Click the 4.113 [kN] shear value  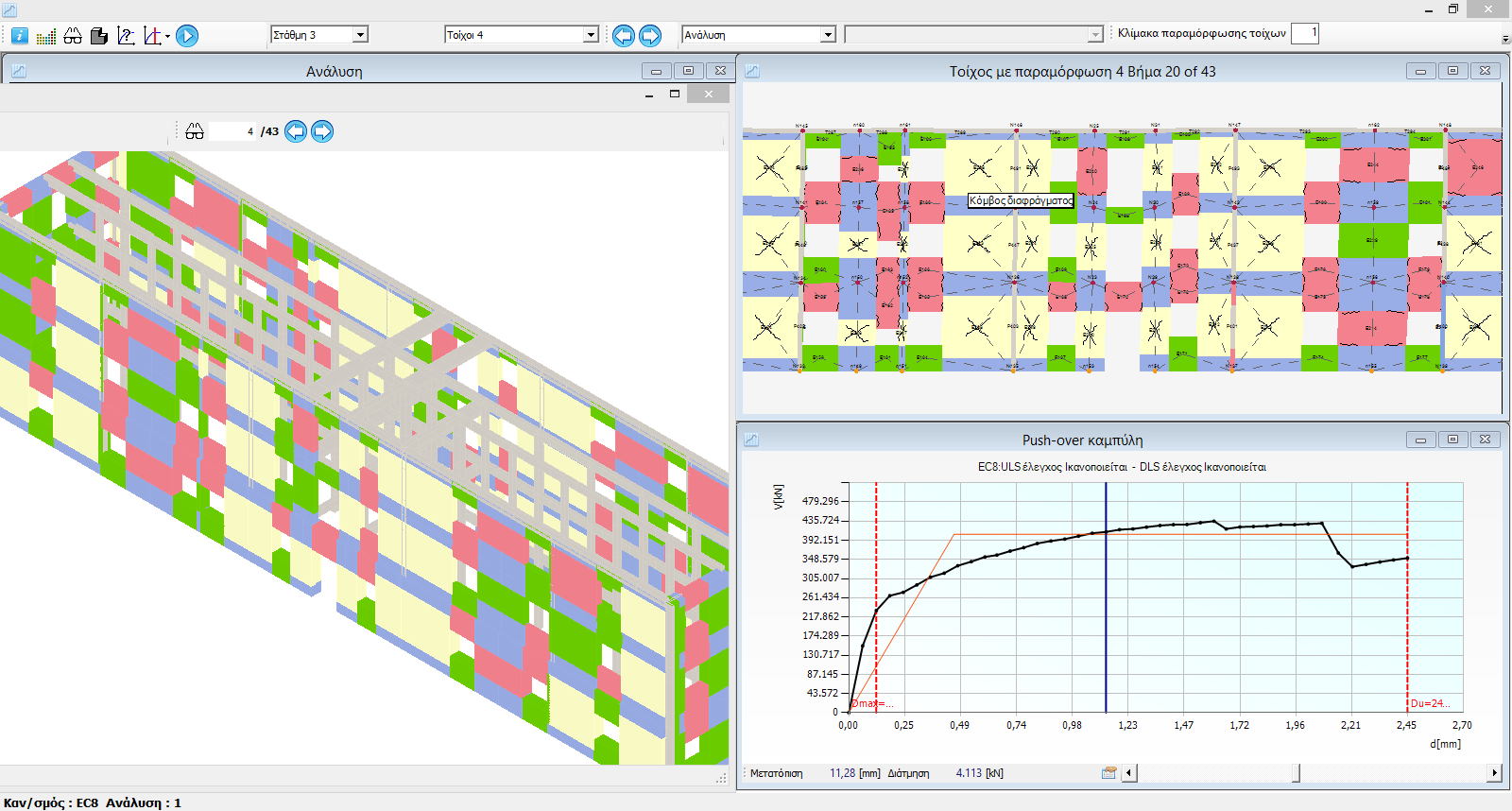[x=980, y=773]
